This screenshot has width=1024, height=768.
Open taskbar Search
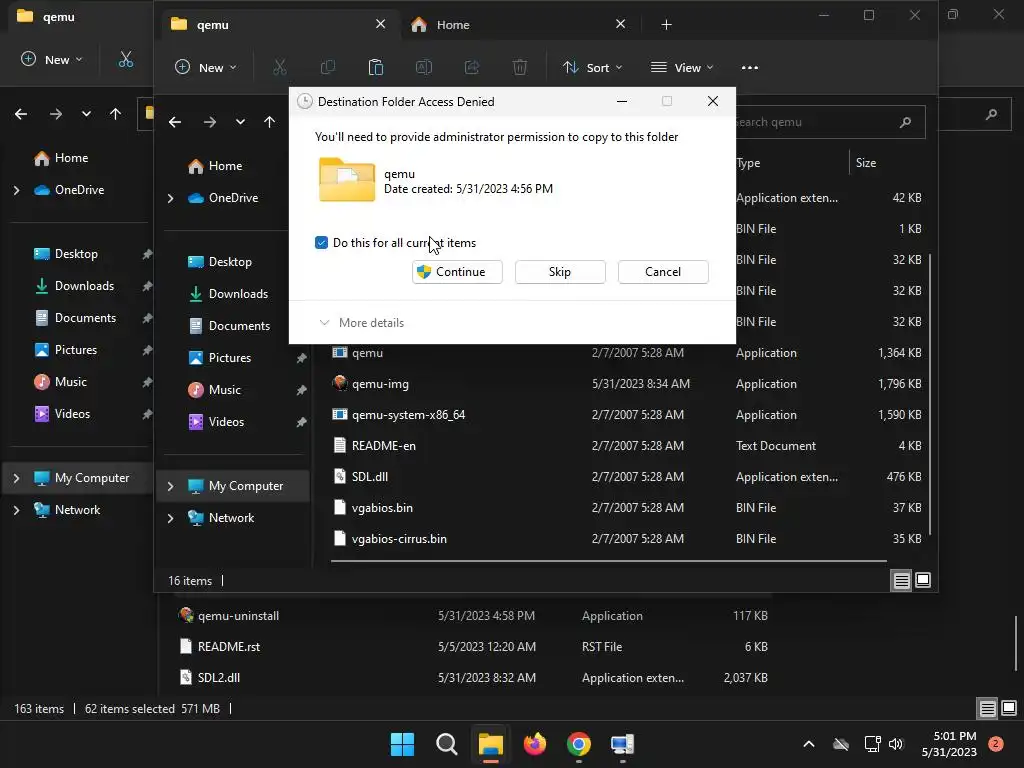click(447, 744)
